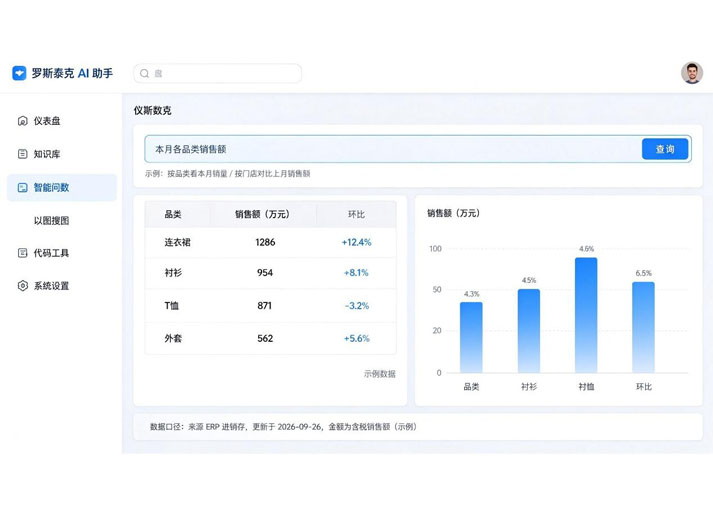
Task: Select the 562 sales value
Action: tap(265, 338)
